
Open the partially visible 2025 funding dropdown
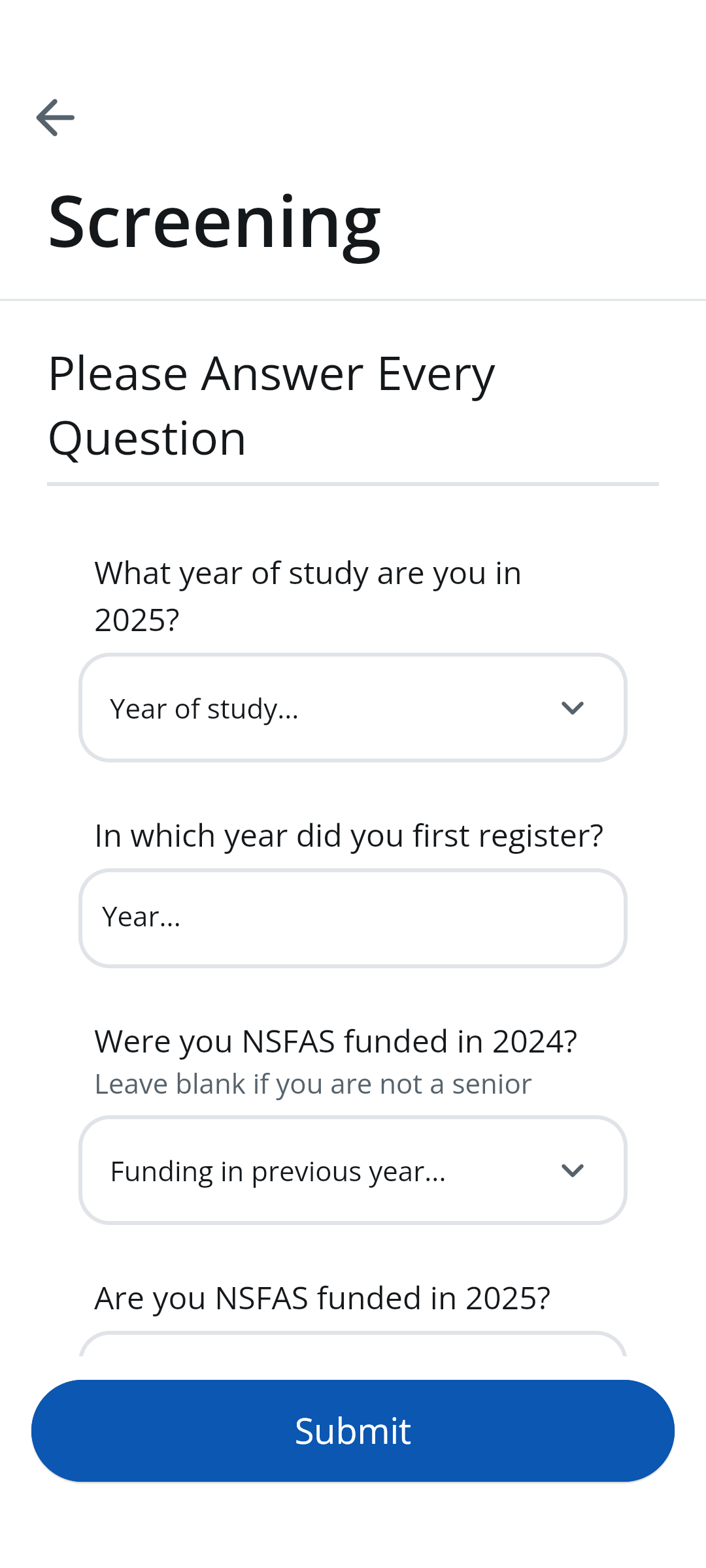[353, 1345]
